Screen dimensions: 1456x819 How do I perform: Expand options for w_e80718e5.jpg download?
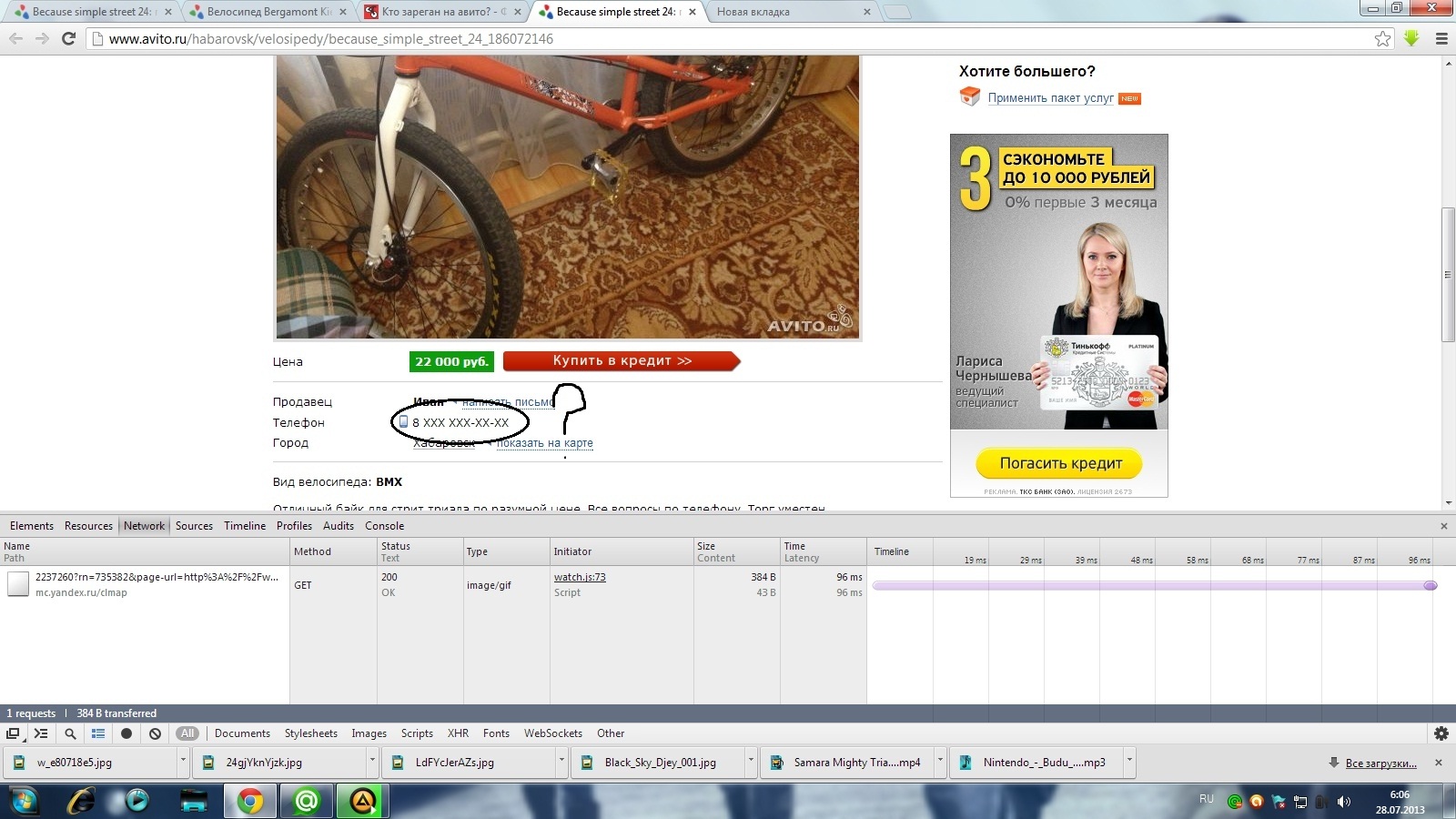pyautogui.click(x=183, y=761)
